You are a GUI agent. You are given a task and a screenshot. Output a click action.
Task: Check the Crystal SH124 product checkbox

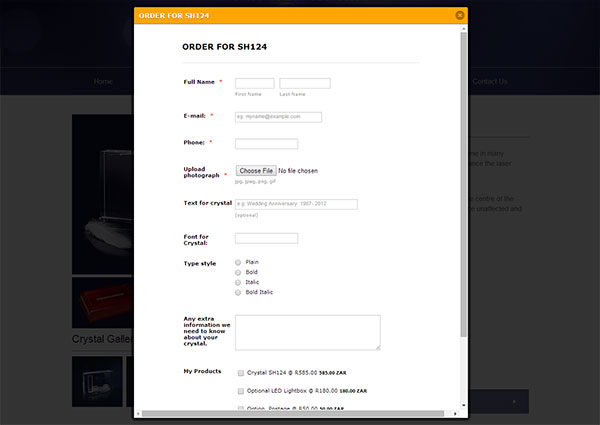(240, 372)
